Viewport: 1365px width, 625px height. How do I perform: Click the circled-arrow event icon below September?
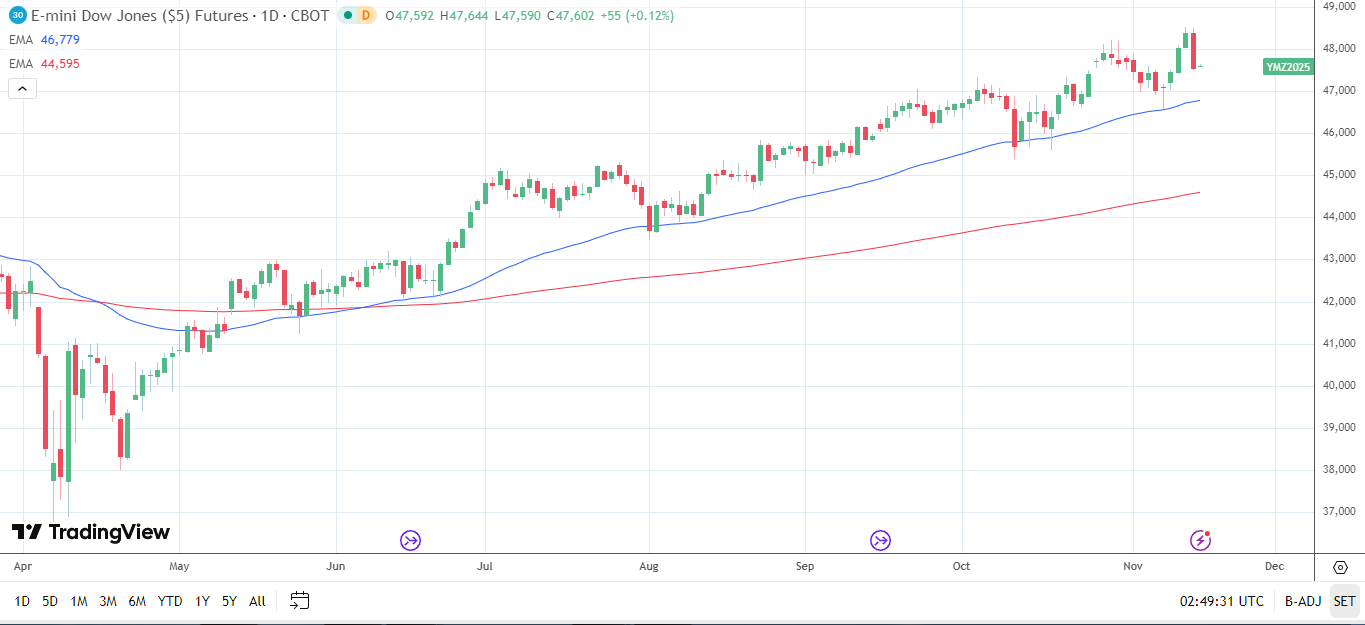coord(879,540)
